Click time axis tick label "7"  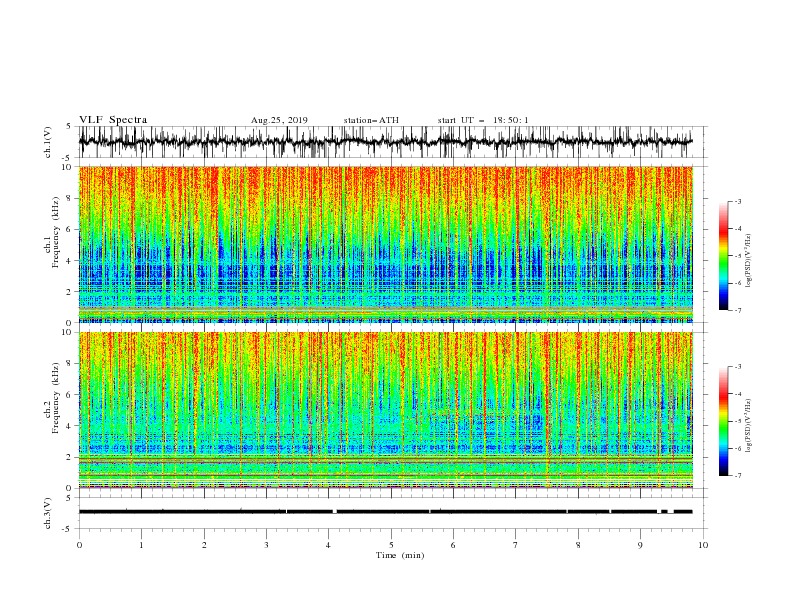[516, 545]
